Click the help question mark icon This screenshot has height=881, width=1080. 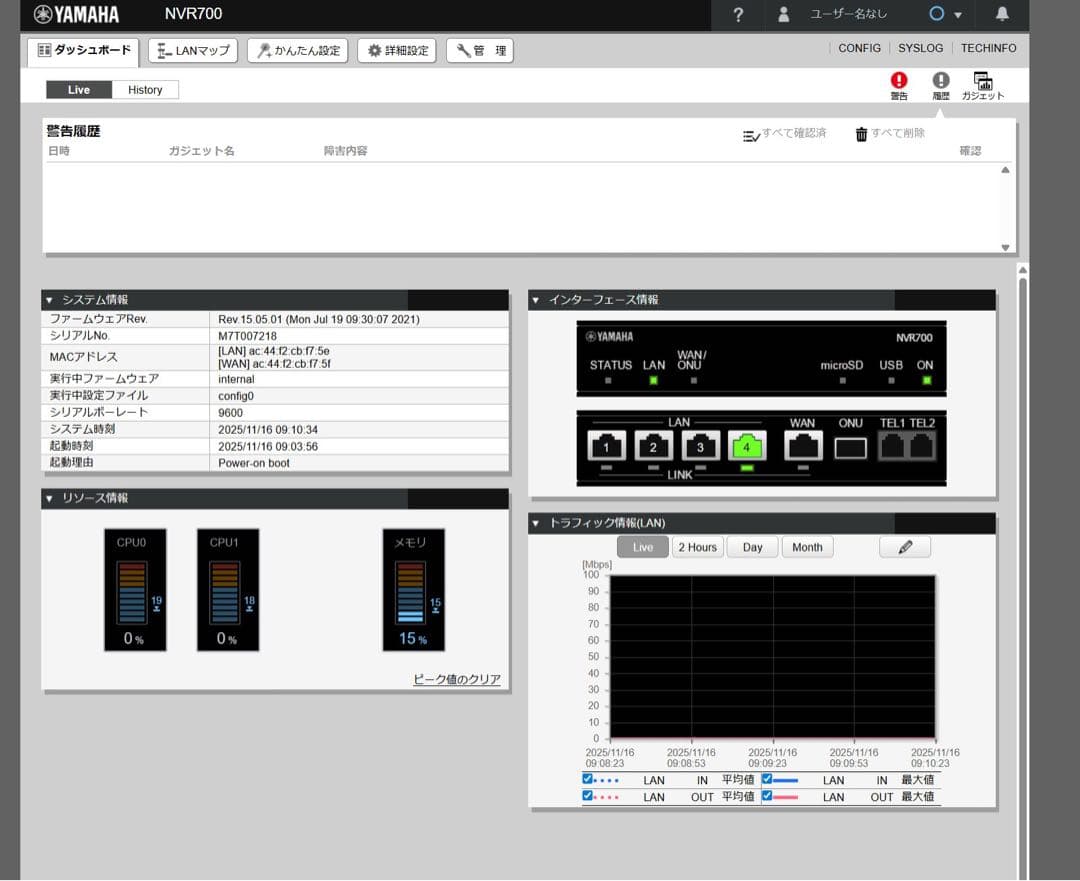click(738, 14)
